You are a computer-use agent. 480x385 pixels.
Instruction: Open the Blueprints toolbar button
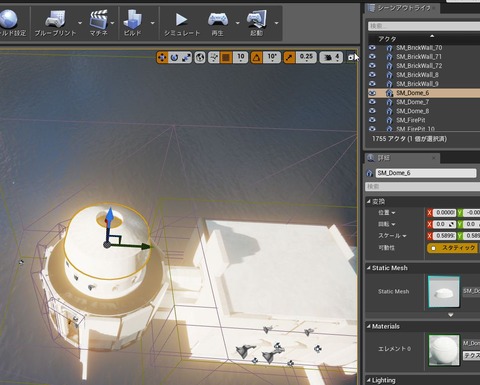coord(56,23)
